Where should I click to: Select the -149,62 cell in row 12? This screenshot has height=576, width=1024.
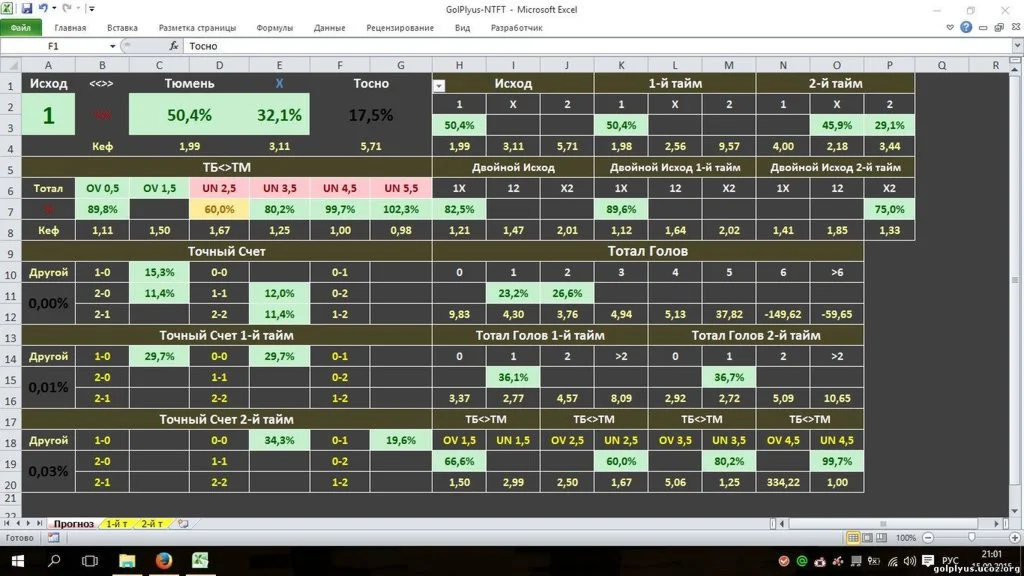(783, 314)
